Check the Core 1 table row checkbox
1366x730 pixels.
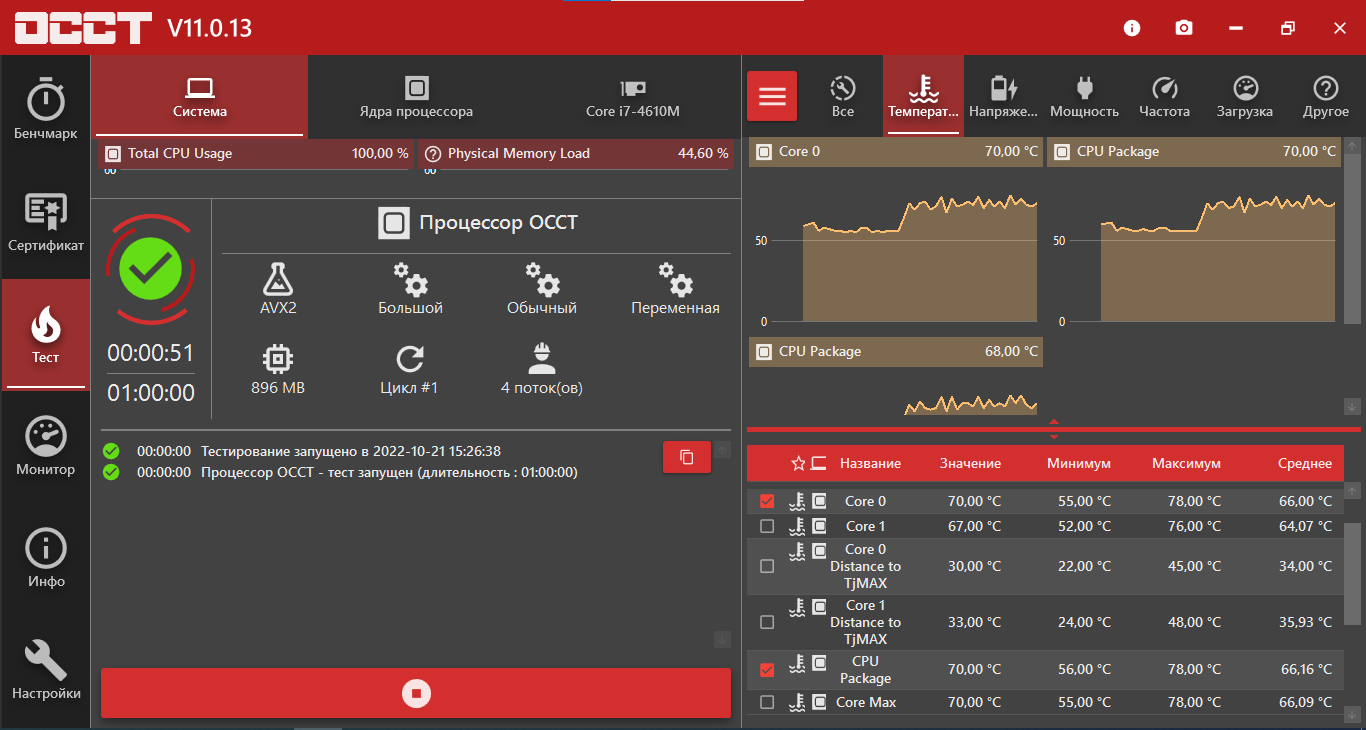pos(767,526)
